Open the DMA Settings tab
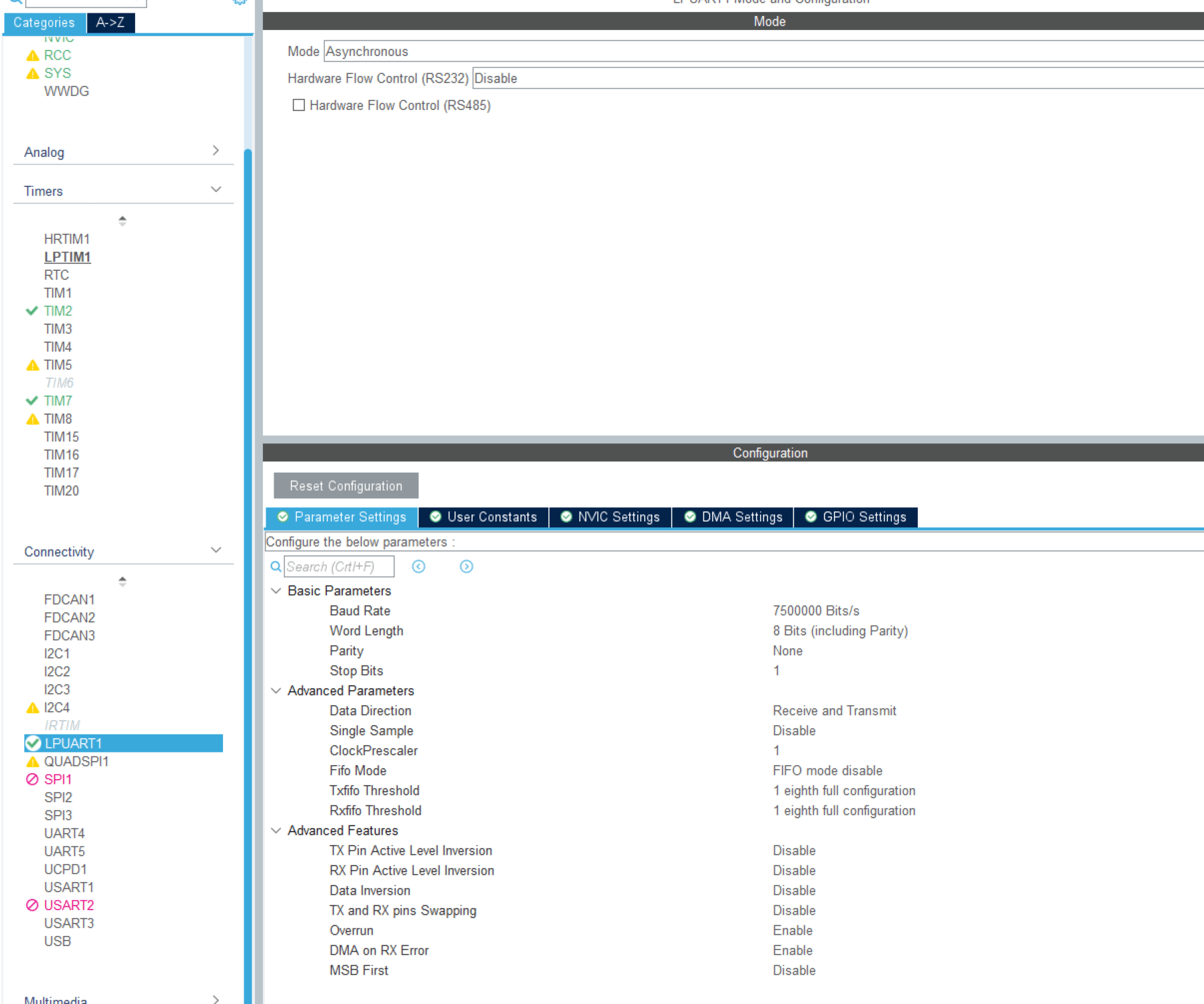The width and height of the screenshot is (1204, 1004). pos(733,517)
